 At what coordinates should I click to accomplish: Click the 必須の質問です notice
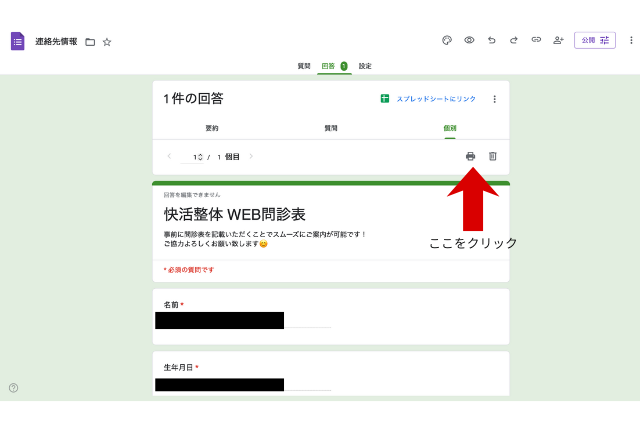coord(189,270)
